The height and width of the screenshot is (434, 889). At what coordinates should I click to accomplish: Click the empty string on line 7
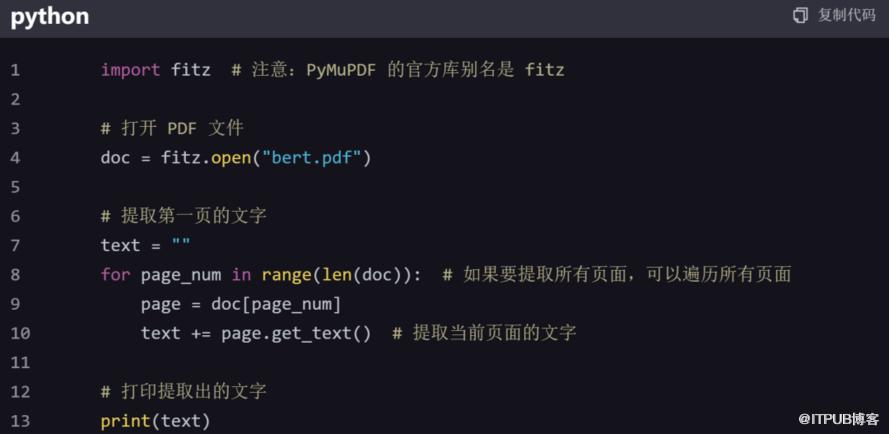180,245
